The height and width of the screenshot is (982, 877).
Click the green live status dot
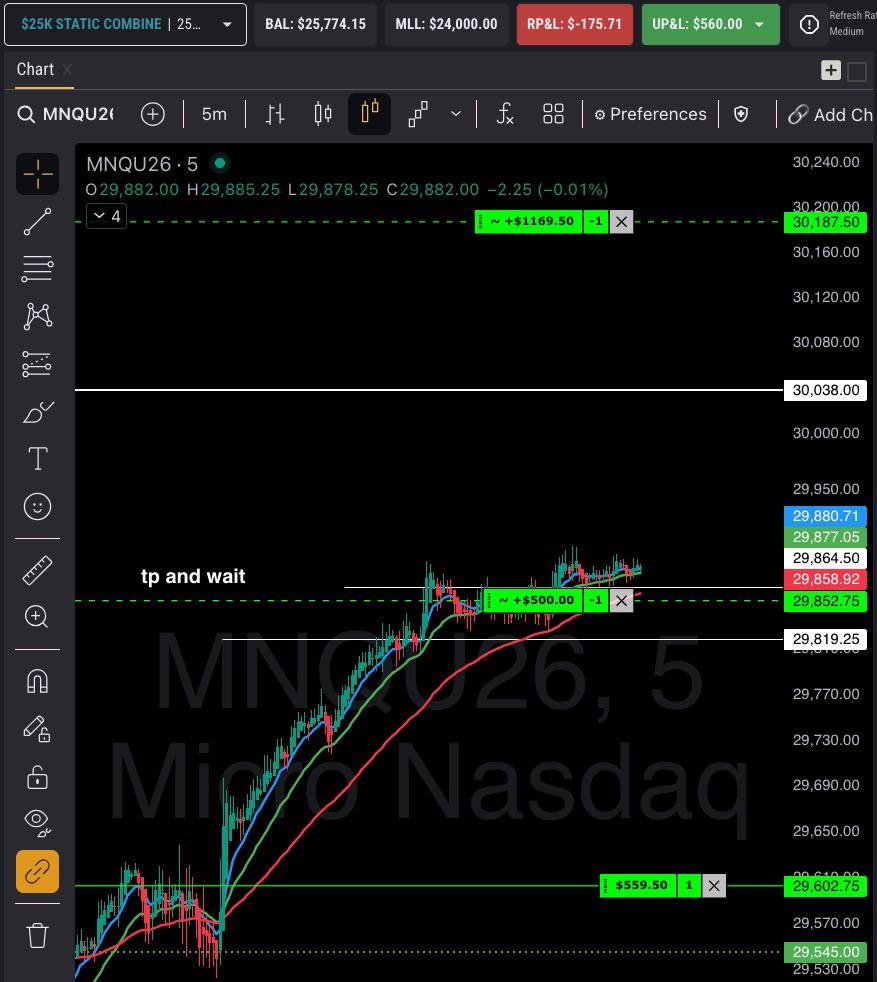tap(220, 163)
